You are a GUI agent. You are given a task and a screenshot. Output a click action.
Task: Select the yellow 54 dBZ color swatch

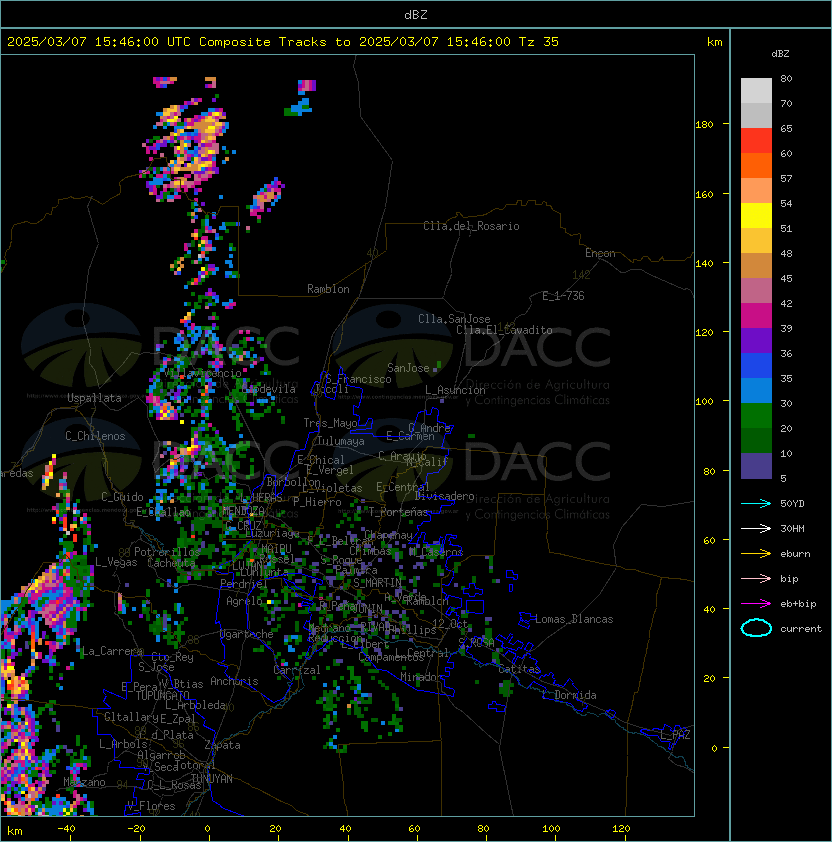[x=756, y=216]
